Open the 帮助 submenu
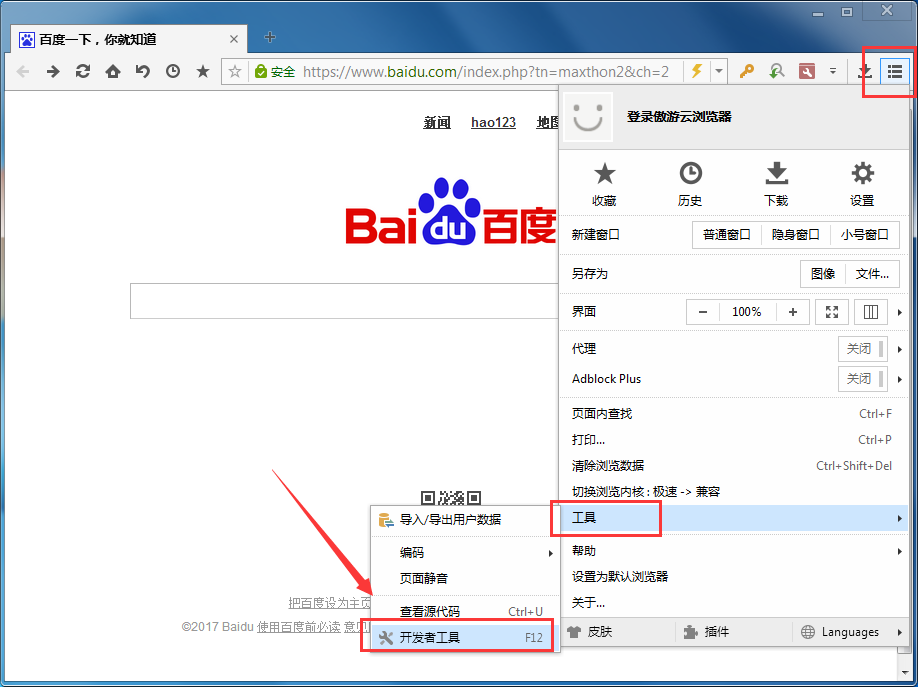Screen dimensions: 918x687 click(733, 551)
